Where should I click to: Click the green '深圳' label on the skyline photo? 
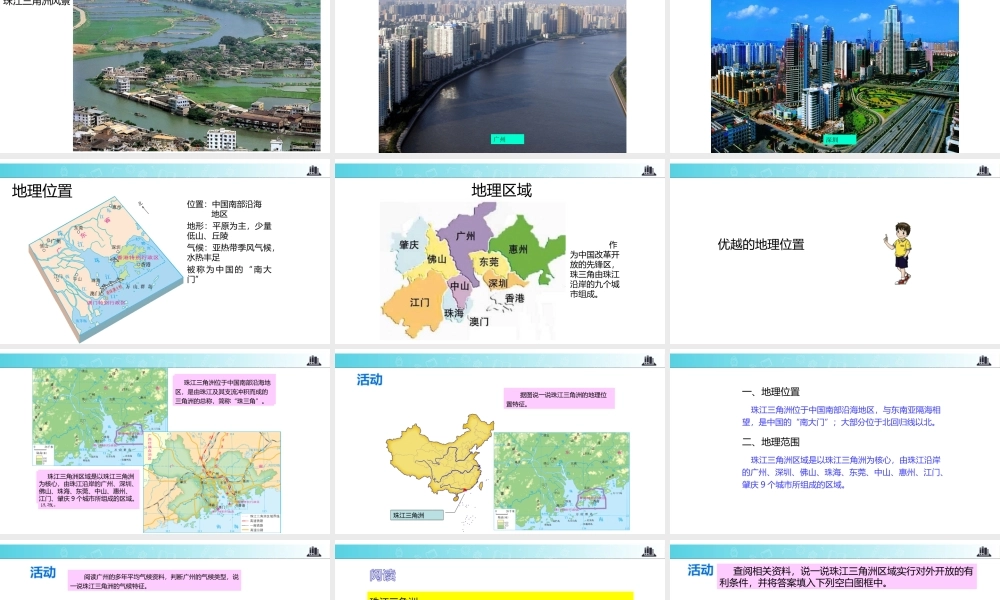coord(839,139)
